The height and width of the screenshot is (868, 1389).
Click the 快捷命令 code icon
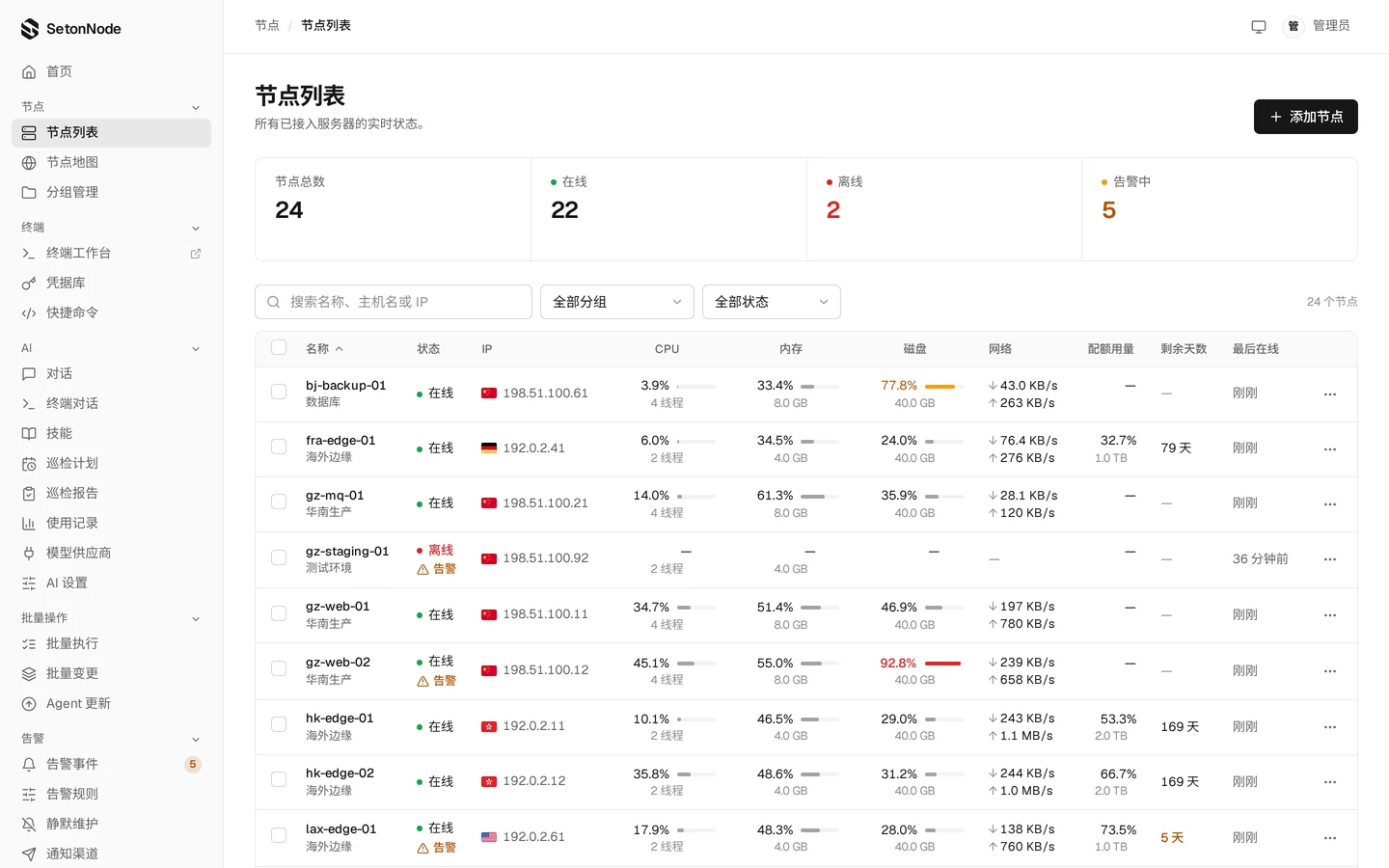point(29,313)
